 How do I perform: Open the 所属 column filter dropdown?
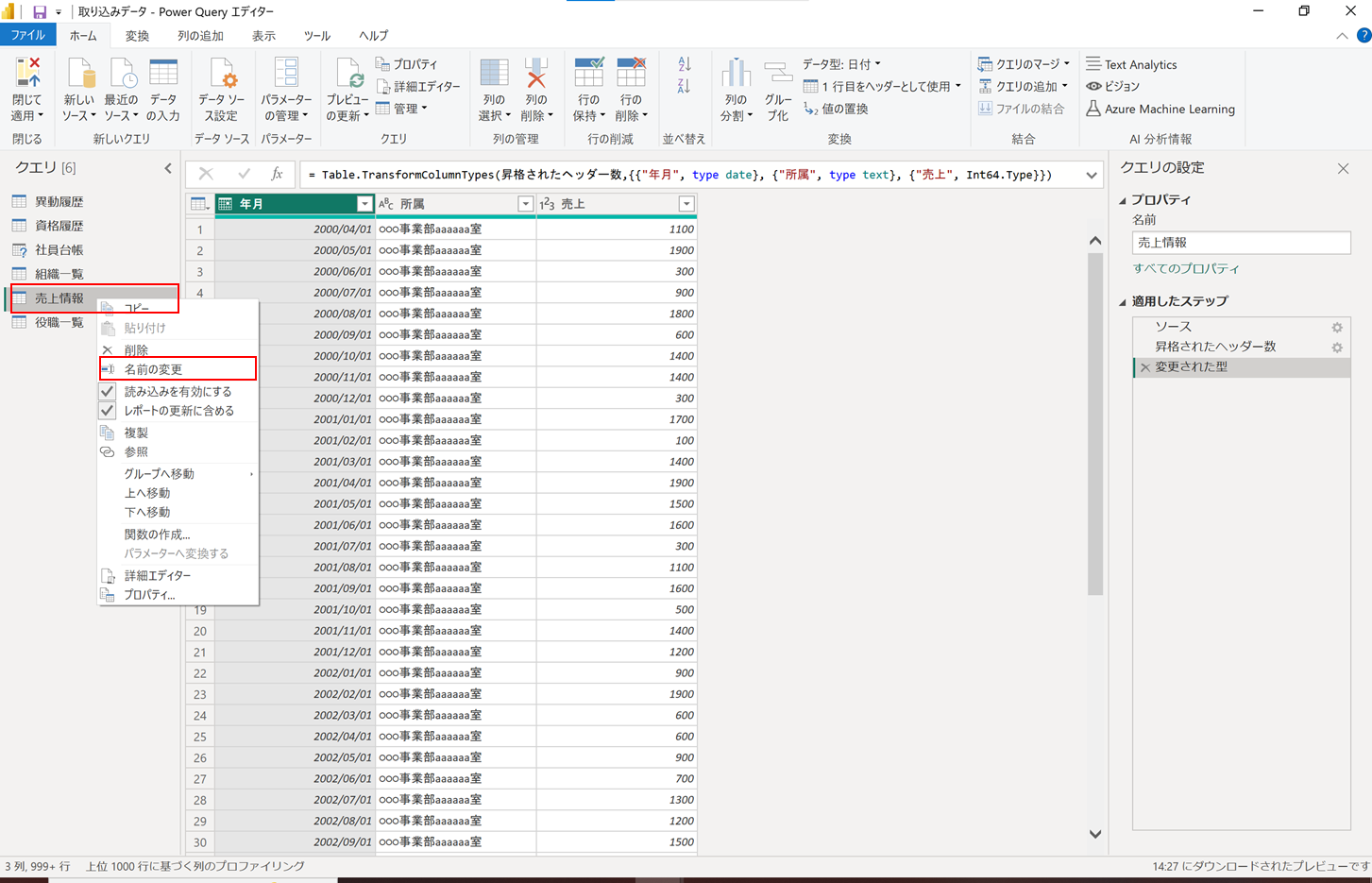point(525,204)
